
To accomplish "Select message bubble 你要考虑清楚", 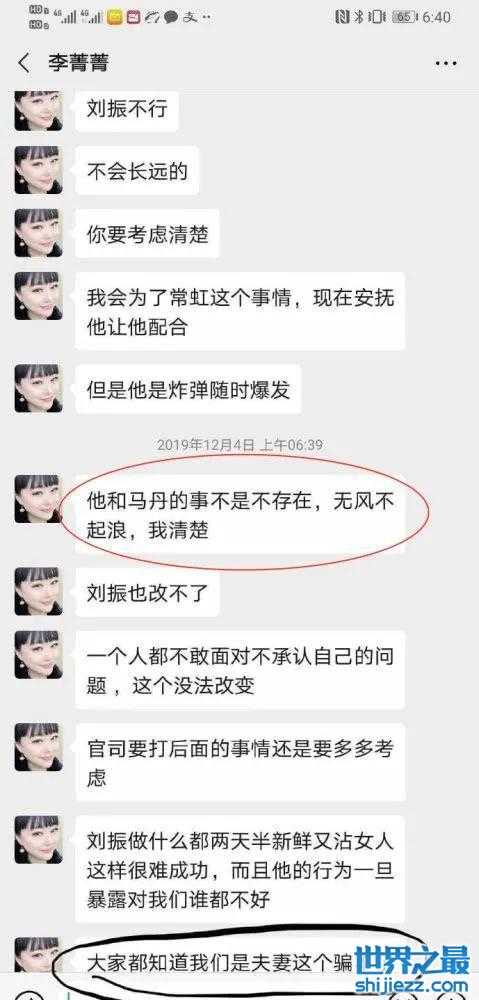I will (x=147, y=233).
